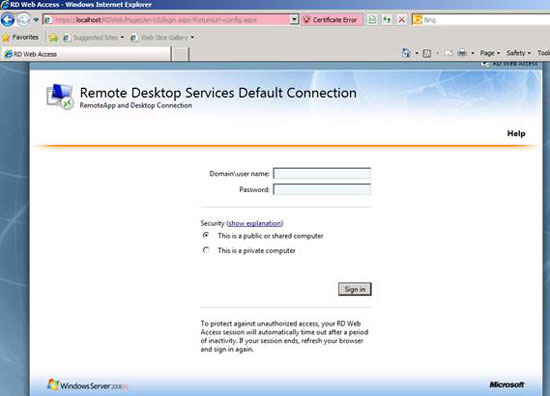The width and height of the screenshot is (550, 396).
Task: Go back with the Back arrow button
Action: tap(8, 20)
